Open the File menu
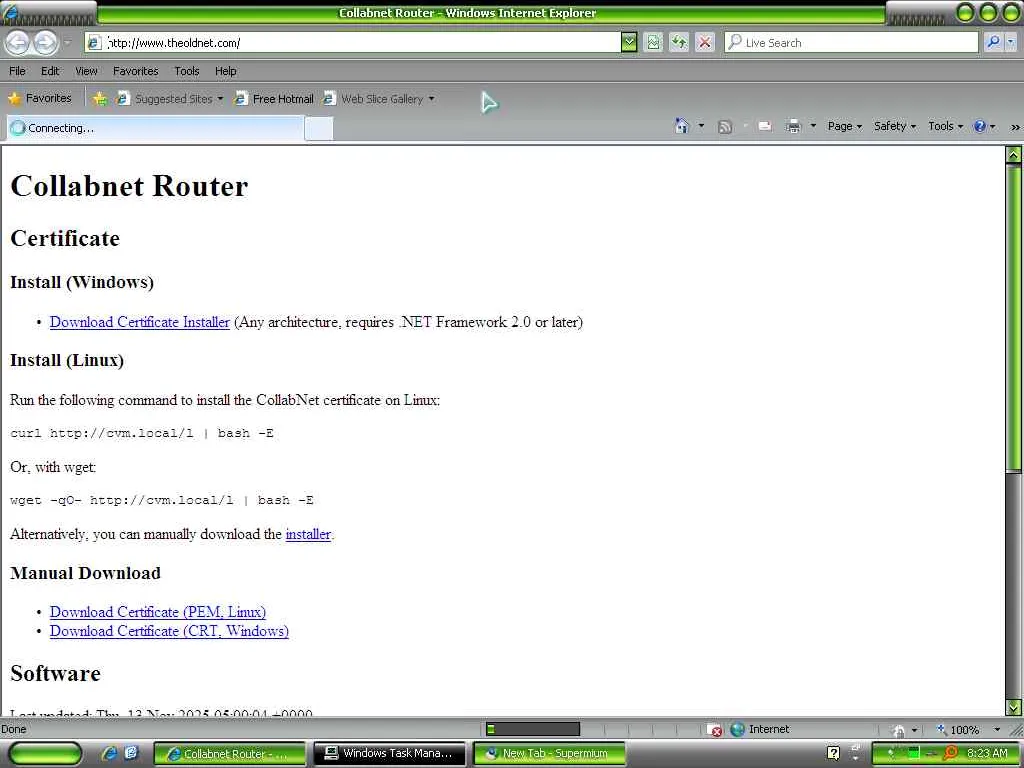 point(18,71)
